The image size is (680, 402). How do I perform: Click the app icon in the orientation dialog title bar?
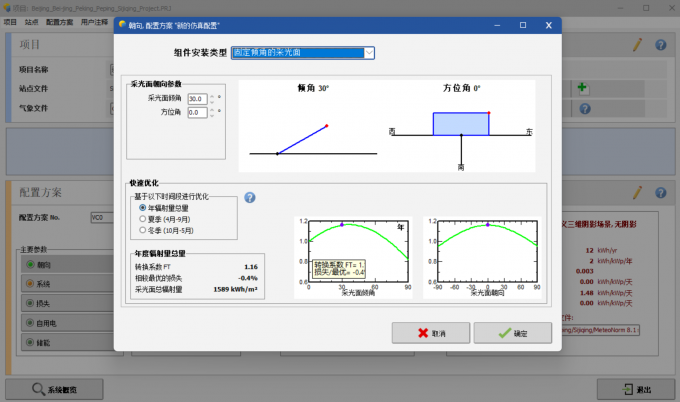pyautogui.click(x=122, y=25)
